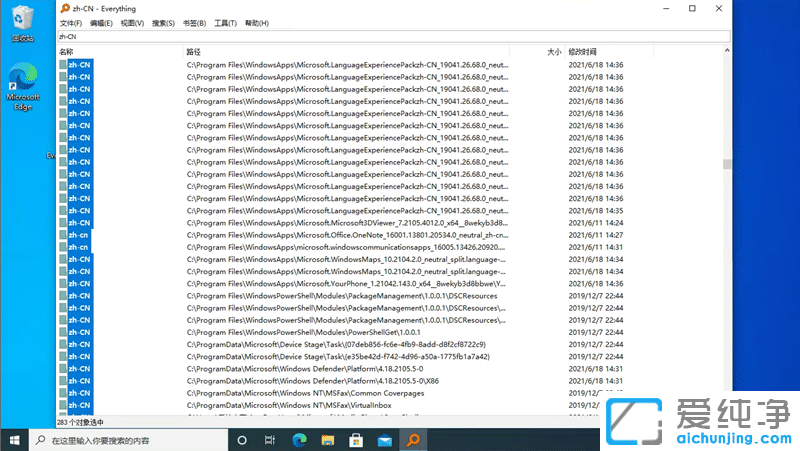This screenshot has height=451, width=800.
Task: Click the 2021/6/18 14:35 modified date
Action: (596, 211)
